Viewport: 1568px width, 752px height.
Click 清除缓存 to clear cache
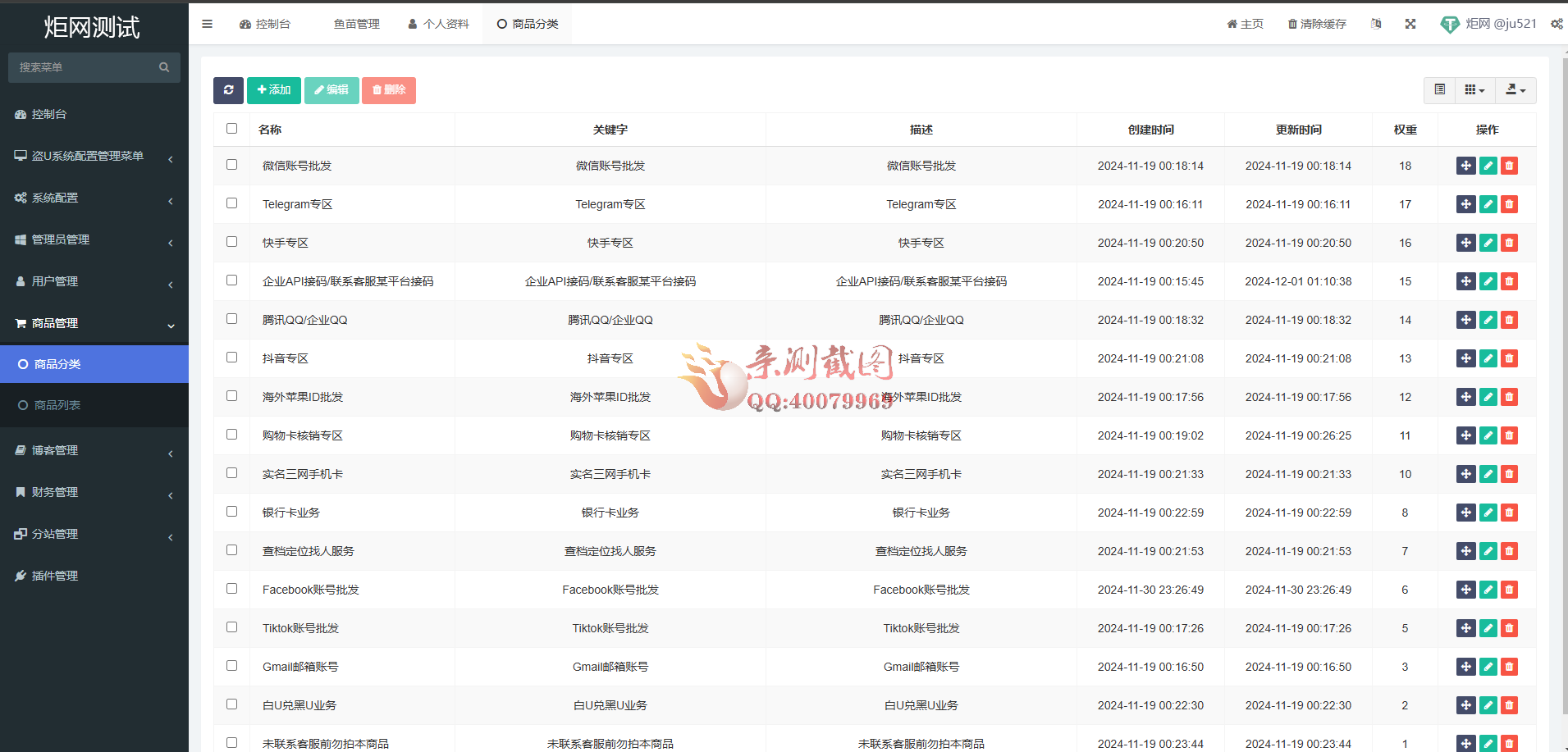click(1316, 24)
